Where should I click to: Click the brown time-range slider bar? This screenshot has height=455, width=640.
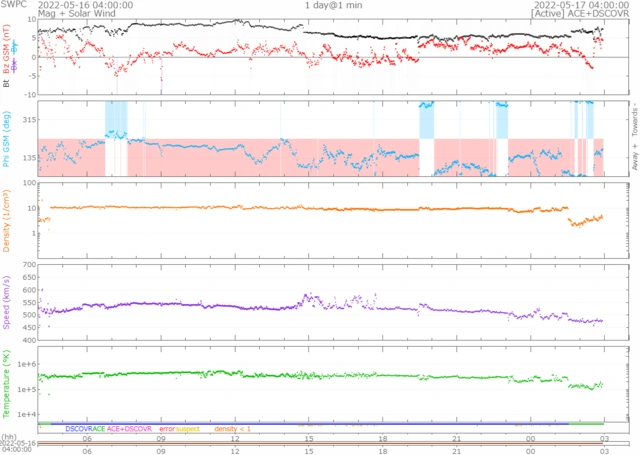click(x=320, y=444)
